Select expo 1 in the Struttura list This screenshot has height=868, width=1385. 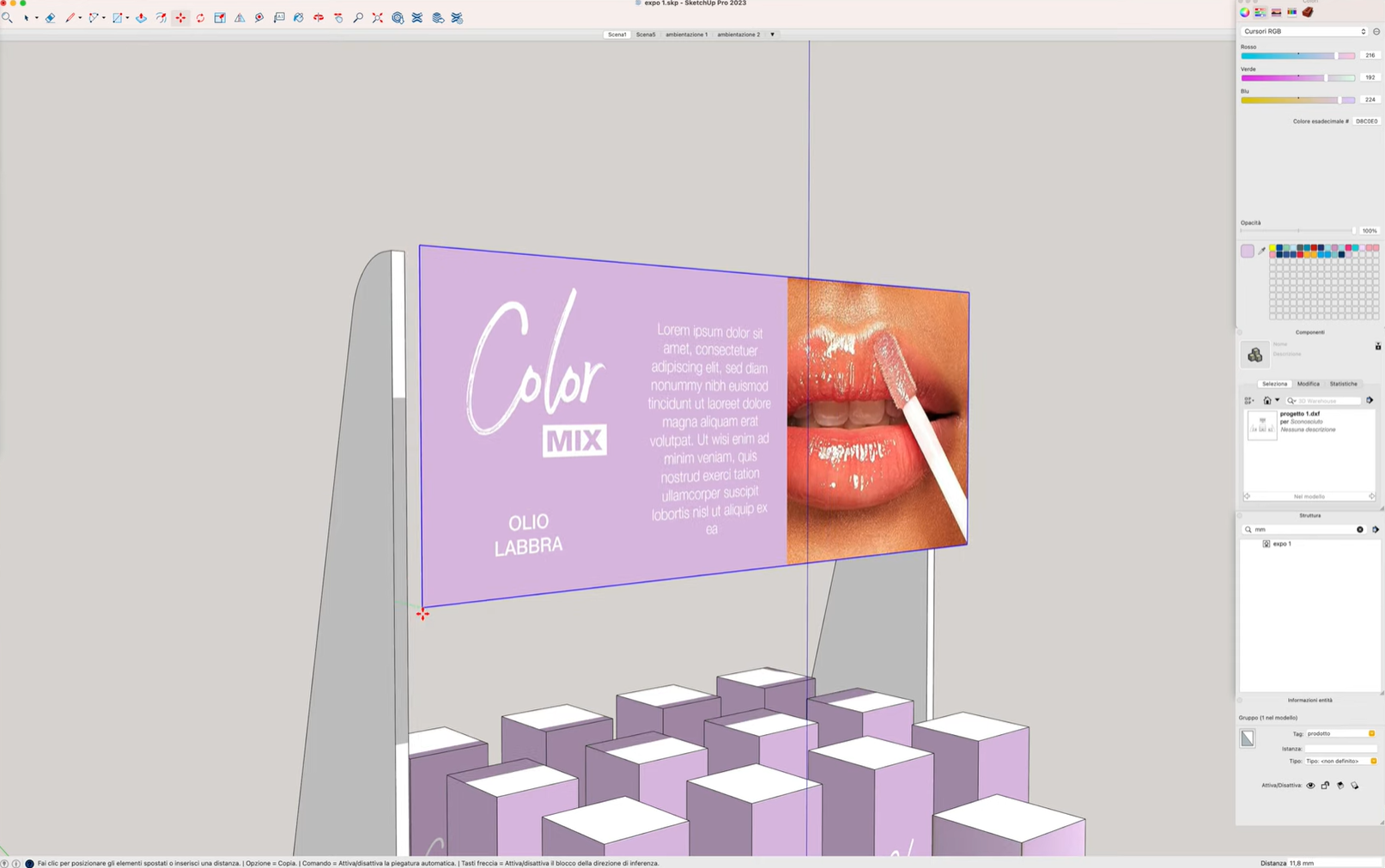1281,543
